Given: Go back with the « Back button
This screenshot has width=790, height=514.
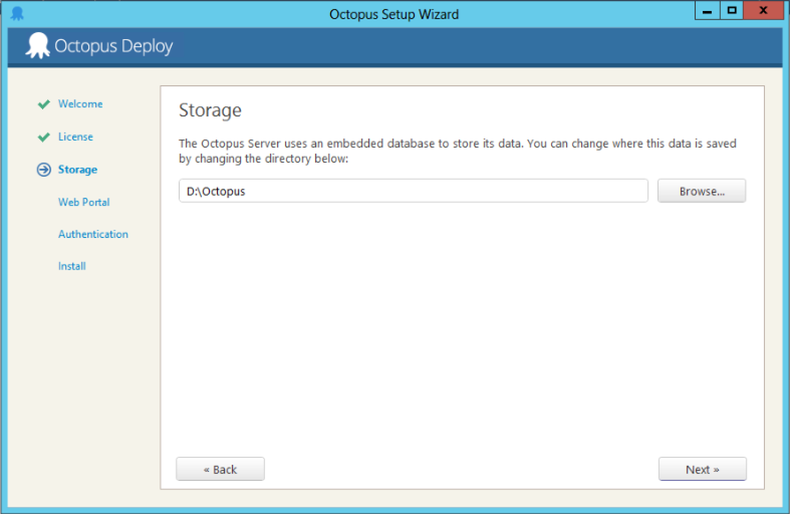Looking at the screenshot, I should (220, 469).
